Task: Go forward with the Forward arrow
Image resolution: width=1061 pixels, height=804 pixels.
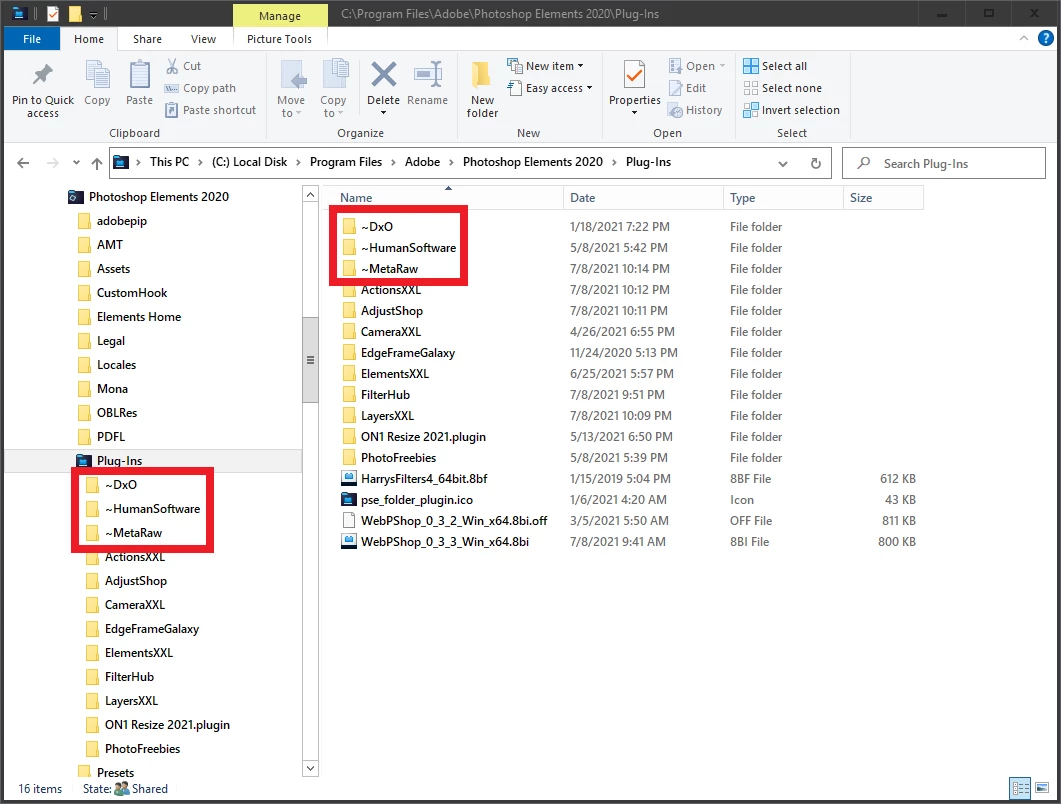Action: click(x=52, y=163)
